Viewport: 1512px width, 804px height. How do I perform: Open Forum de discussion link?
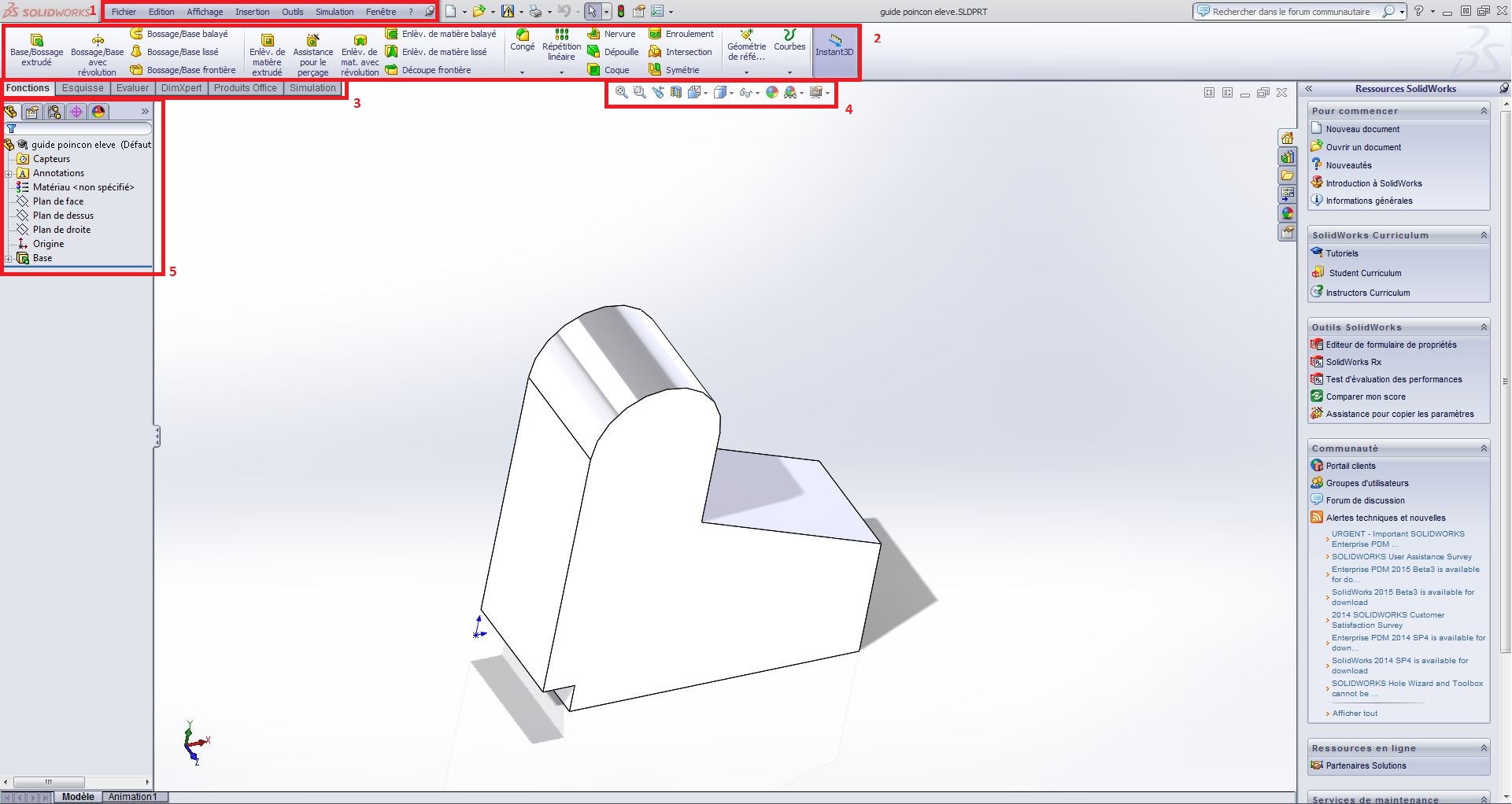(1365, 500)
